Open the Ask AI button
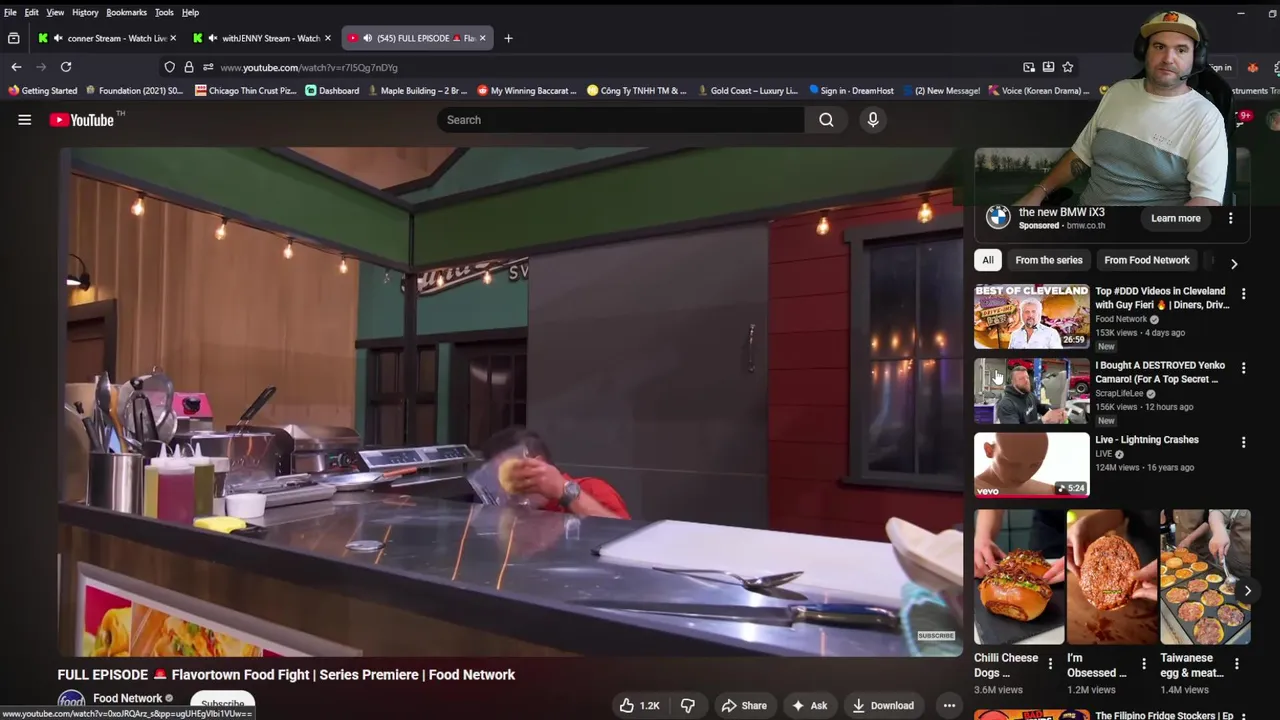The width and height of the screenshot is (1280, 720). point(809,705)
